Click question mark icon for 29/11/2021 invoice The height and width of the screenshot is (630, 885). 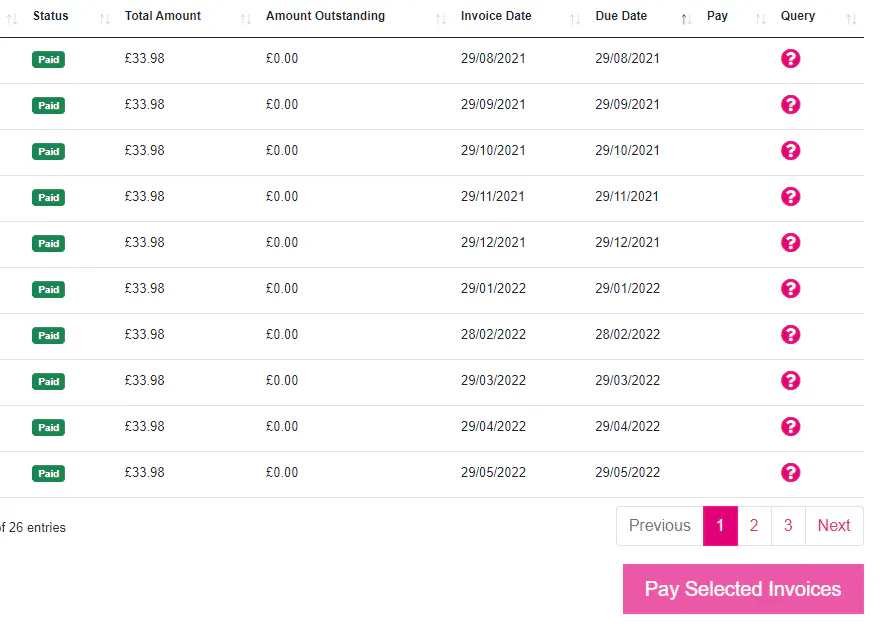click(790, 197)
